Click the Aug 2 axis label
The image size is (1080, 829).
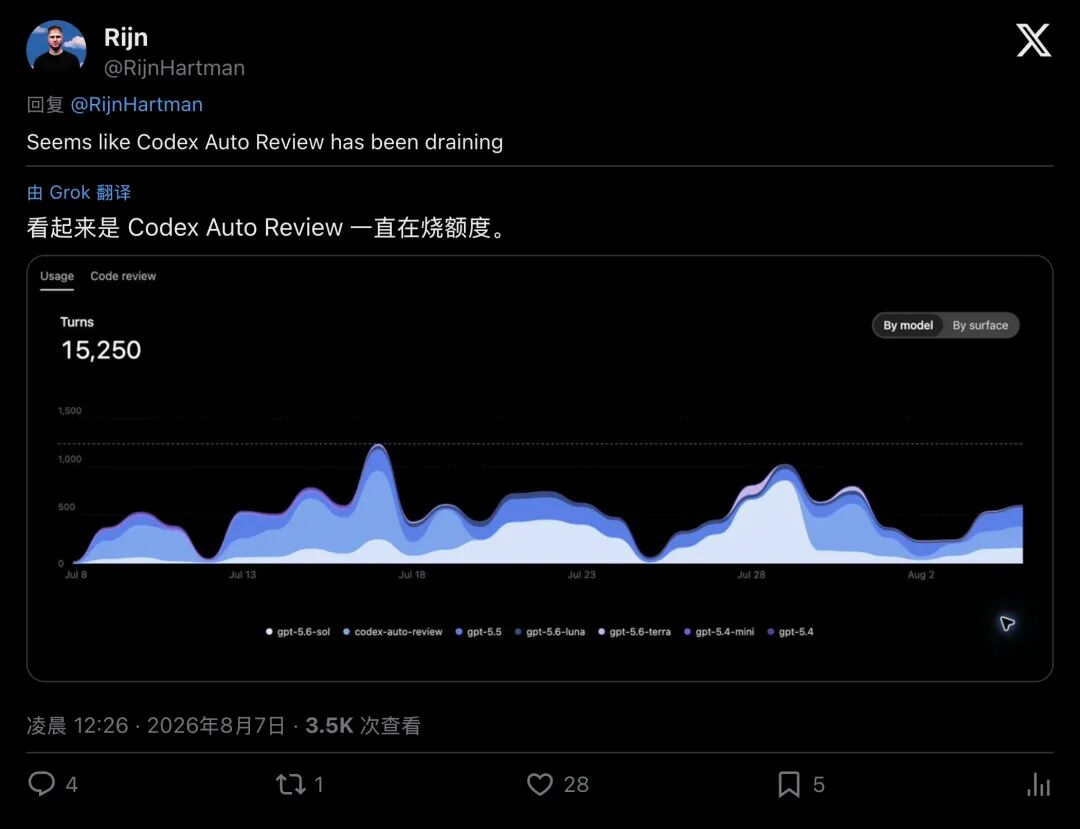click(x=921, y=575)
